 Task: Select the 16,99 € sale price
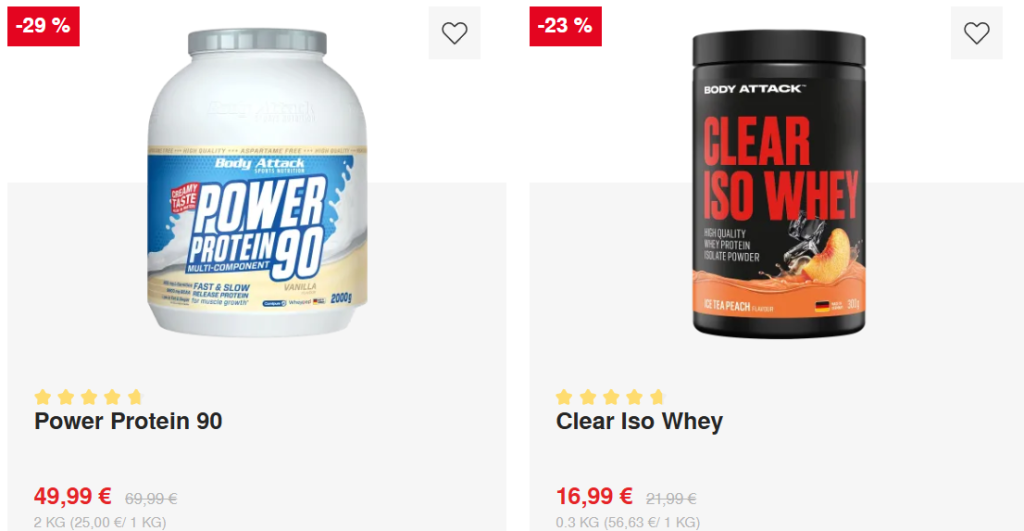tap(594, 496)
